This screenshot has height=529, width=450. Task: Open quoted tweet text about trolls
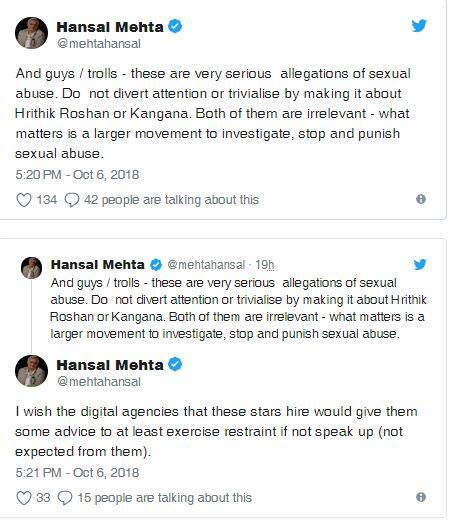click(238, 308)
